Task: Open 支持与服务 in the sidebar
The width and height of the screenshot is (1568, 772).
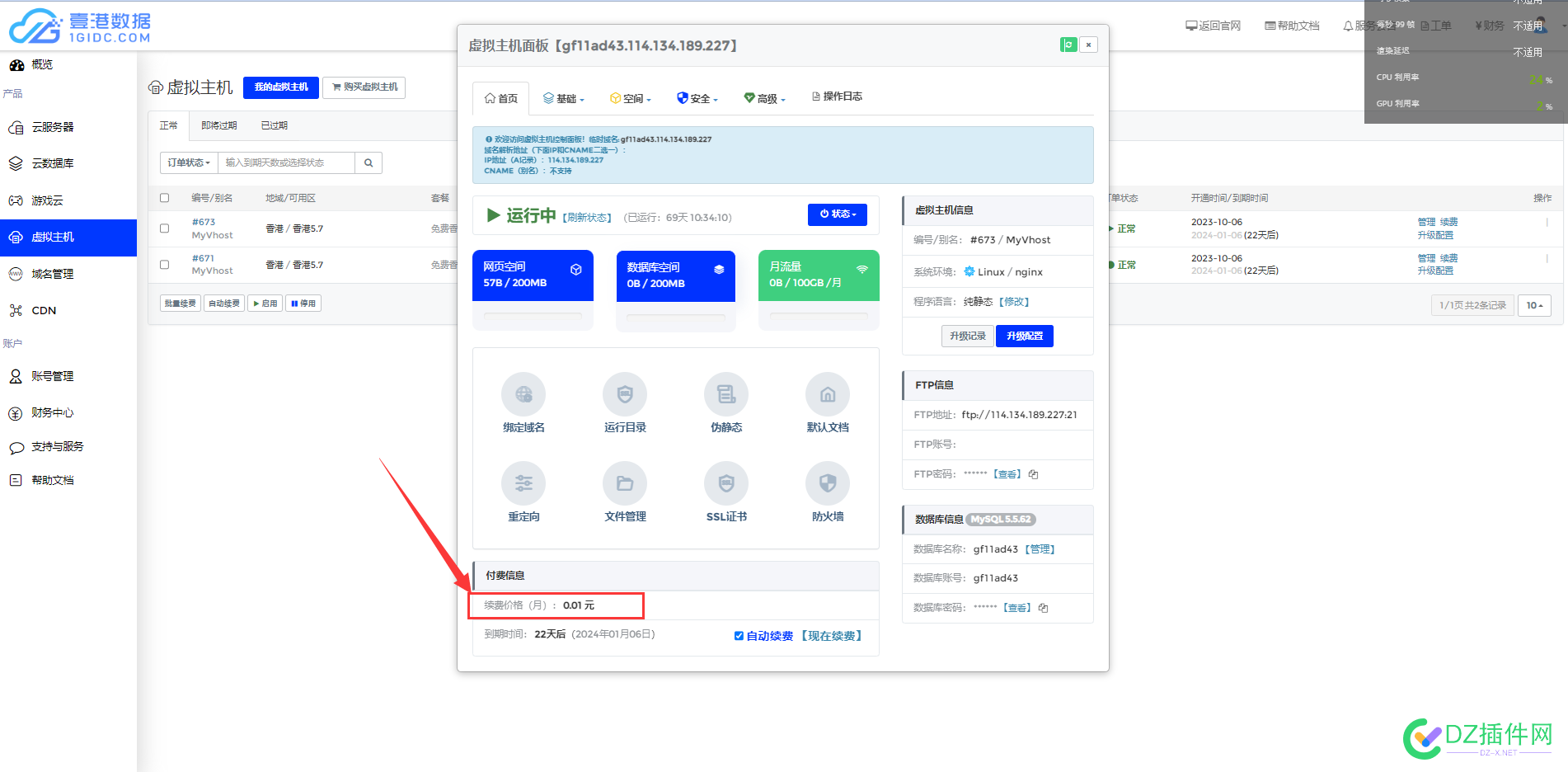Action: 56,446
